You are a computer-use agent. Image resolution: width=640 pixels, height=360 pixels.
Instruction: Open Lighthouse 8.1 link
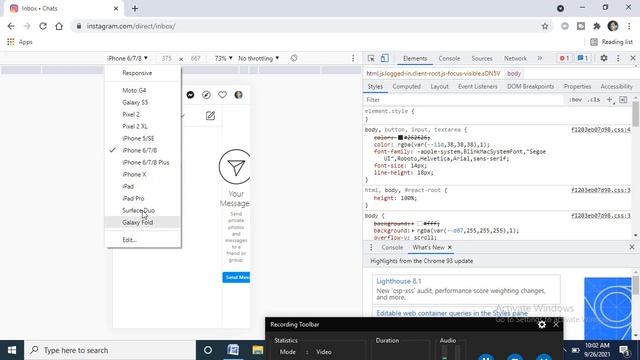pyautogui.click(x=398, y=281)
